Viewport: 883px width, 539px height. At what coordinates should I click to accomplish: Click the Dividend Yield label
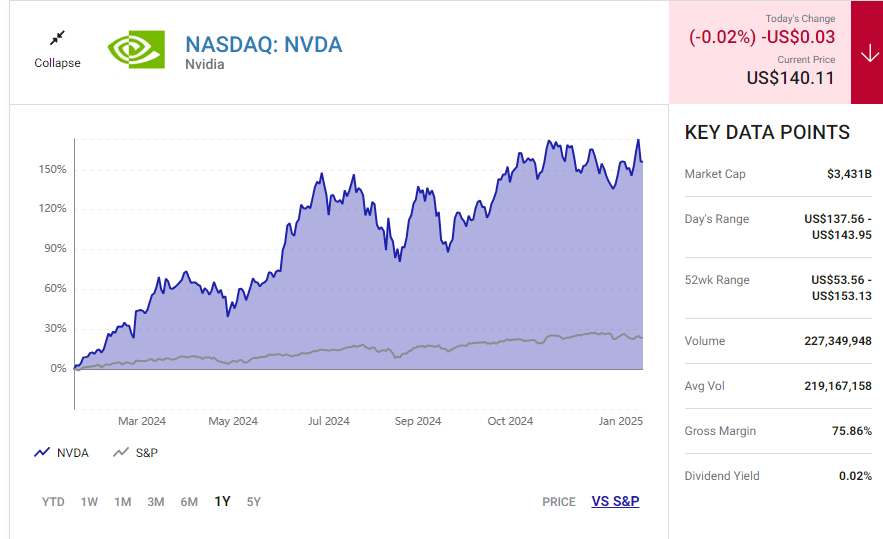tap(722, 476)
